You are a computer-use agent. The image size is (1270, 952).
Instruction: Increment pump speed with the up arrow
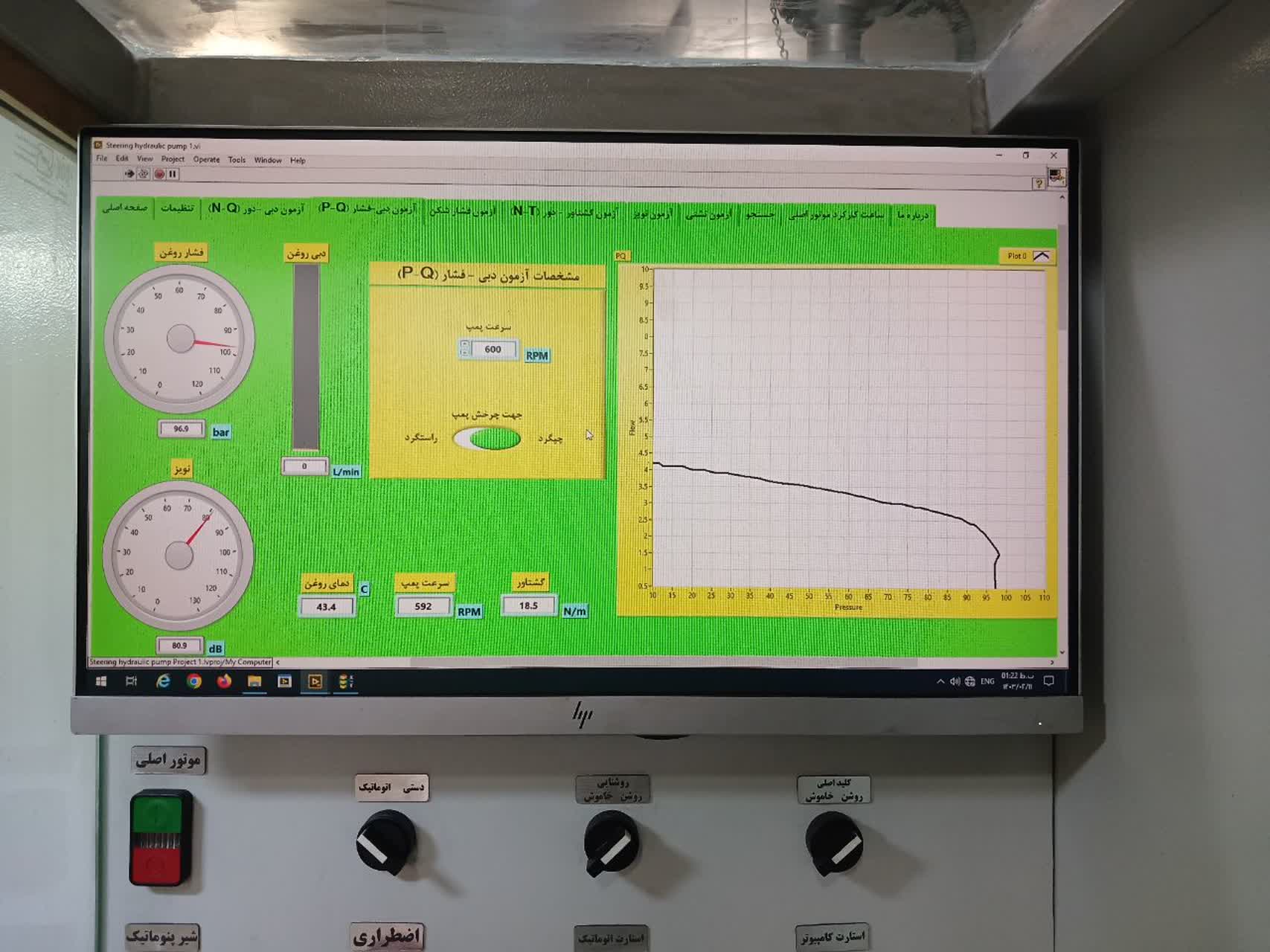click(465, 344)
